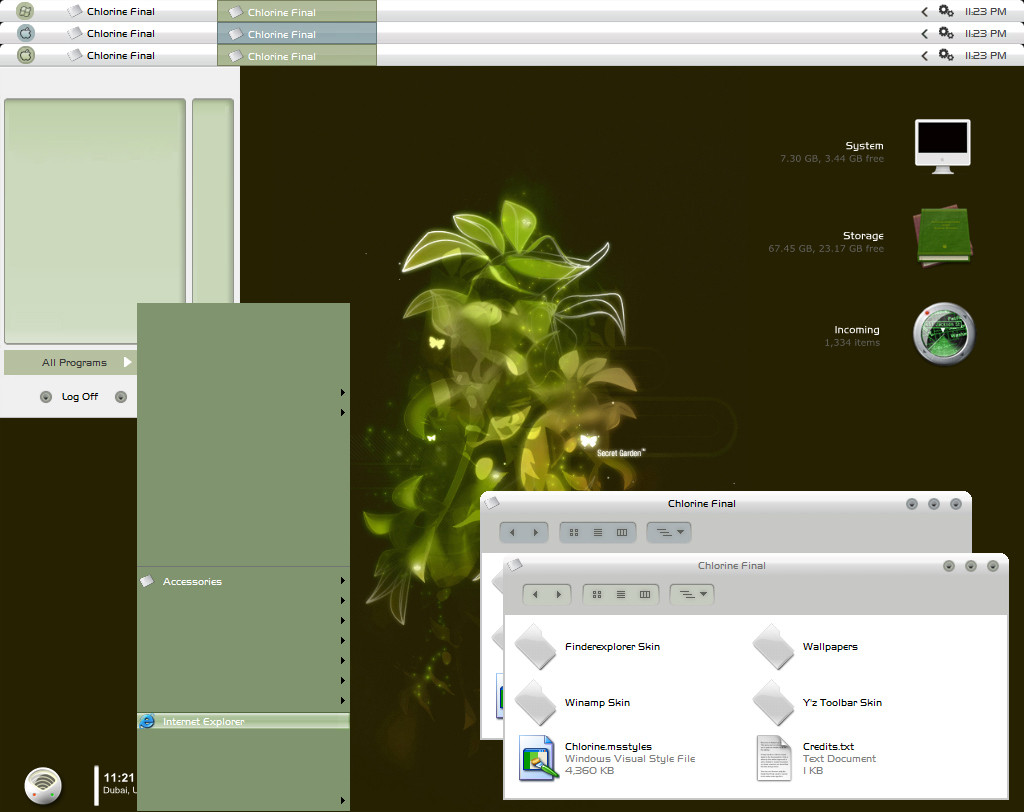Select the Credits.txt document icon
Image resolution: width=1024 pixels, height=812 pixels.
click(774, 758)
